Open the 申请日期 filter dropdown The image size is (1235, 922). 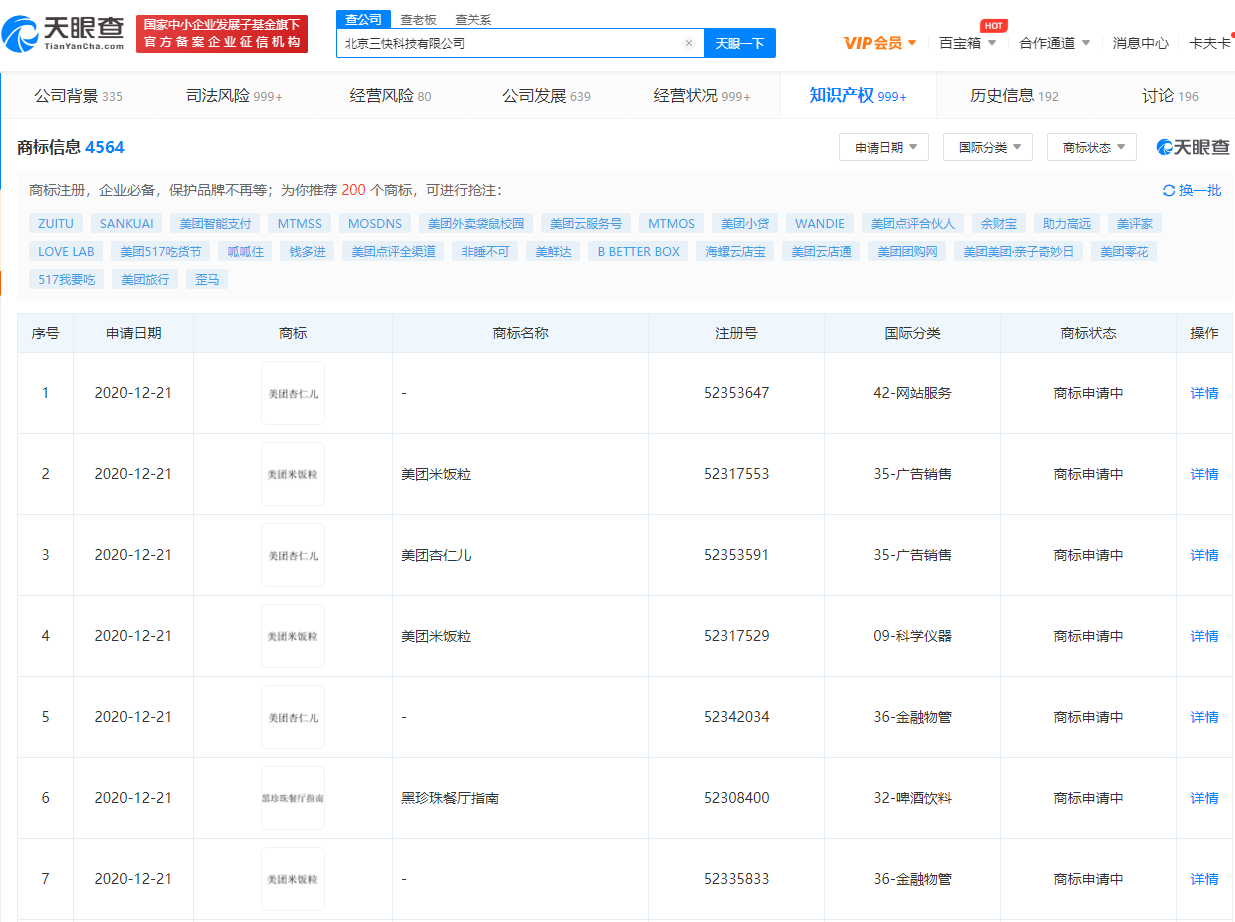point(884,147)
